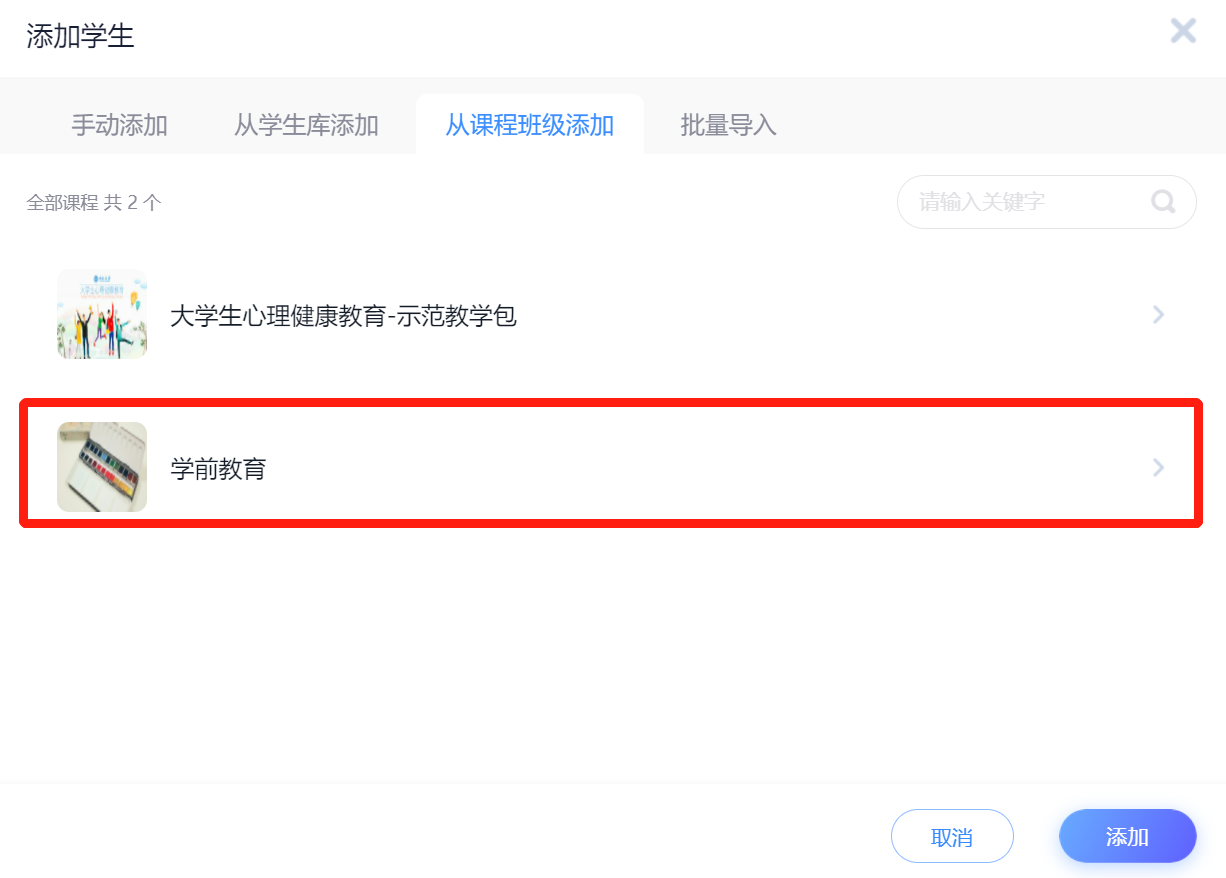Screen dimensions: 1226x878
Task: Click the 学前教育 course name text
Action: [x=218, y=468]
